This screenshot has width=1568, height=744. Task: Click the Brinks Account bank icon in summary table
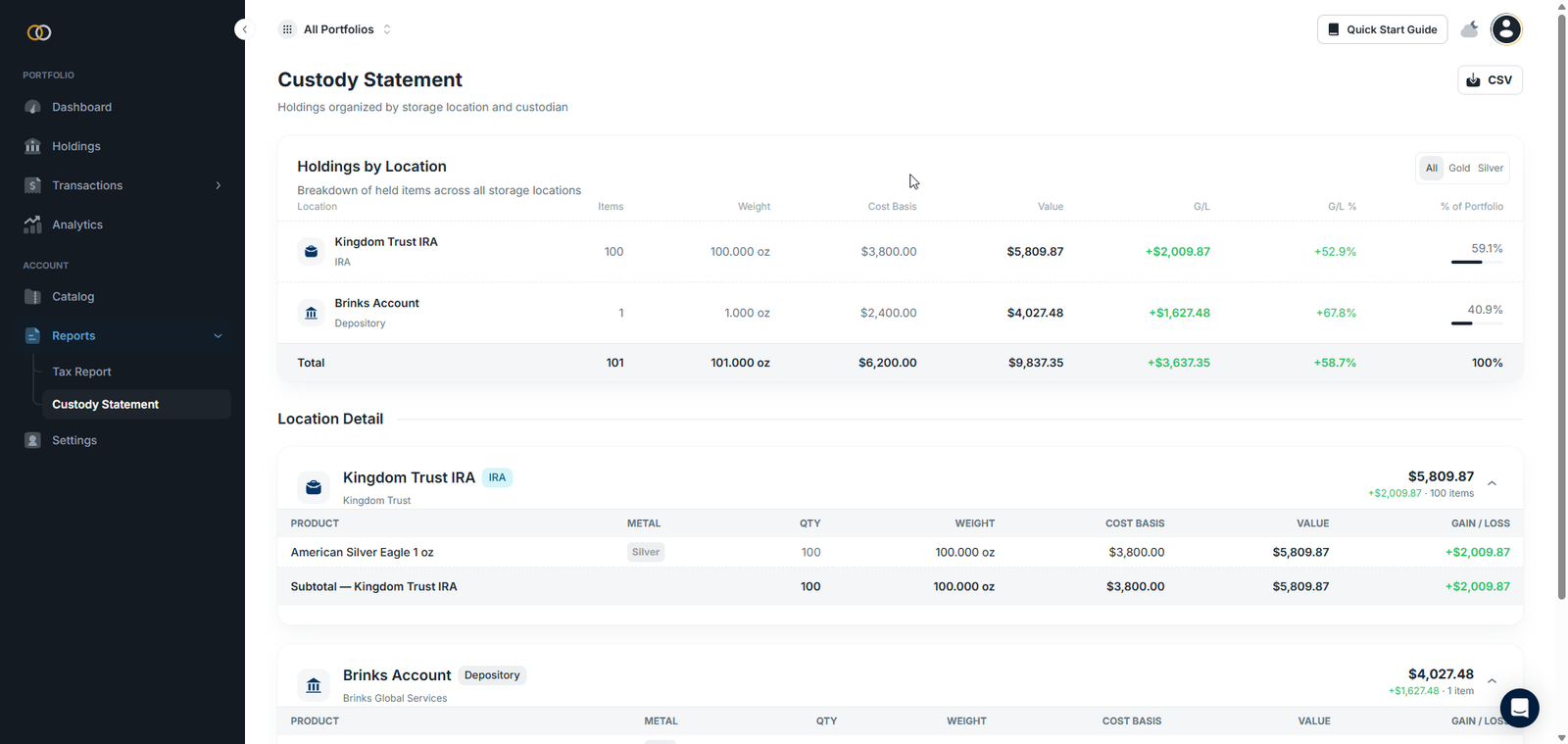(311, 313)
